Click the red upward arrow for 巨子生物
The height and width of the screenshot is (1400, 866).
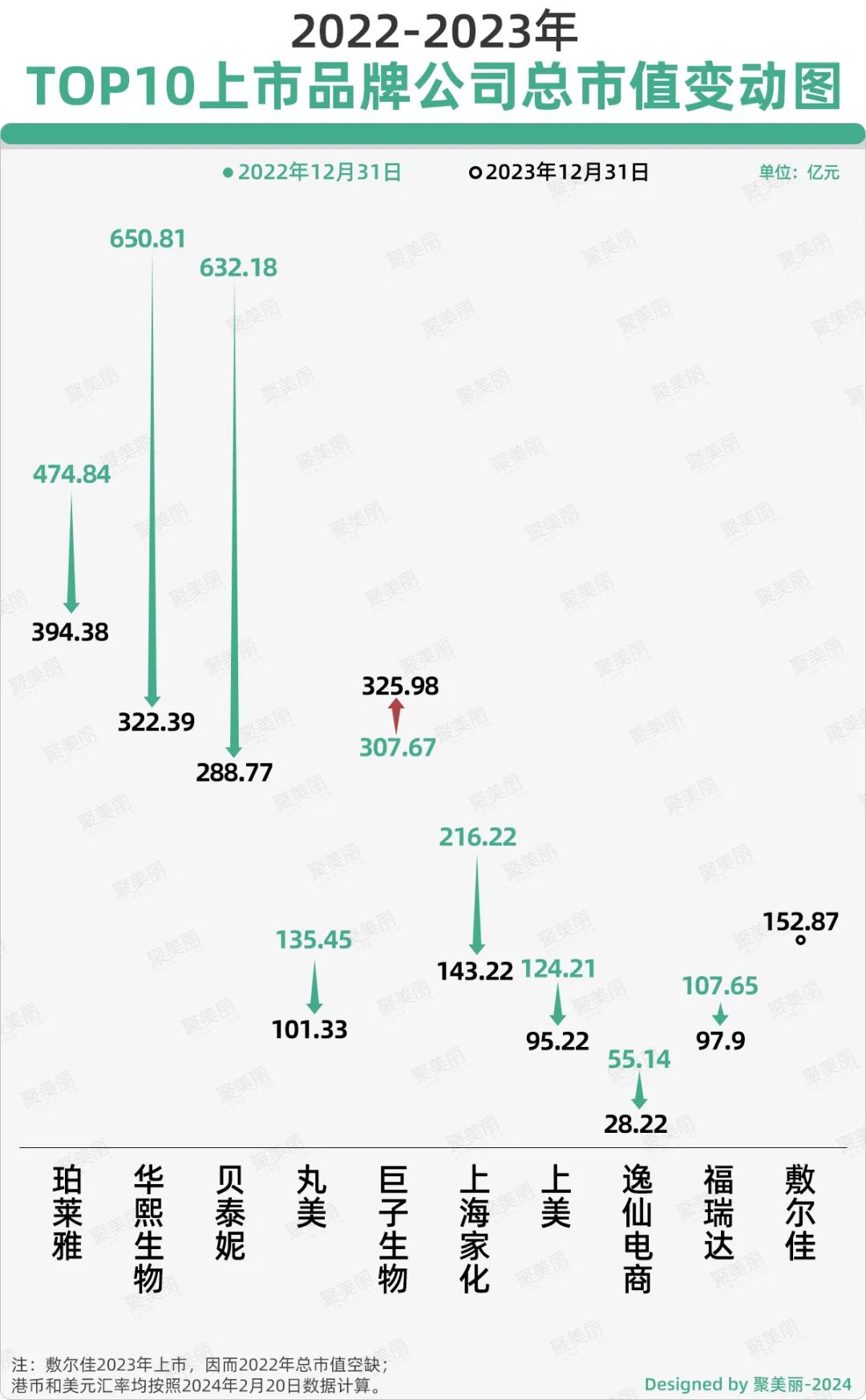coord(396,715)
